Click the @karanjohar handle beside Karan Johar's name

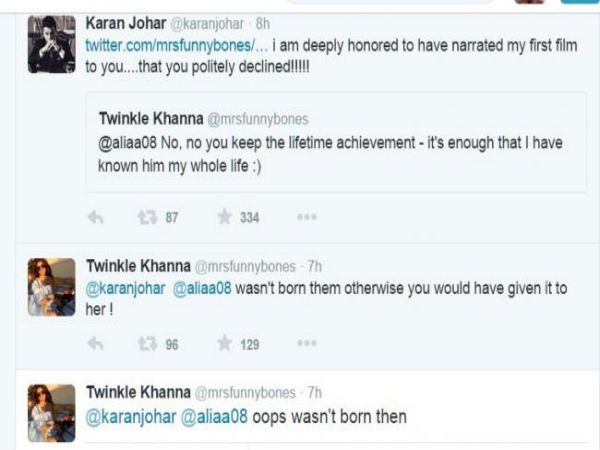click(209, 22)
